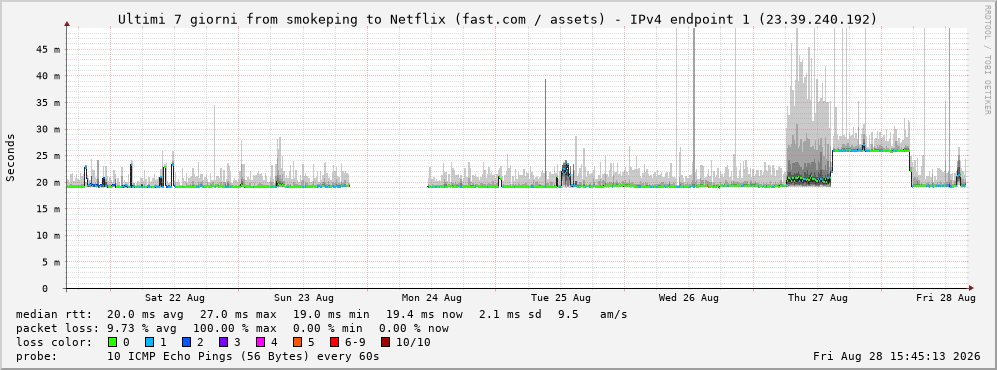Click the dark red 10/10 loss swatch
The image size is (997, 370).
point(385,342)
